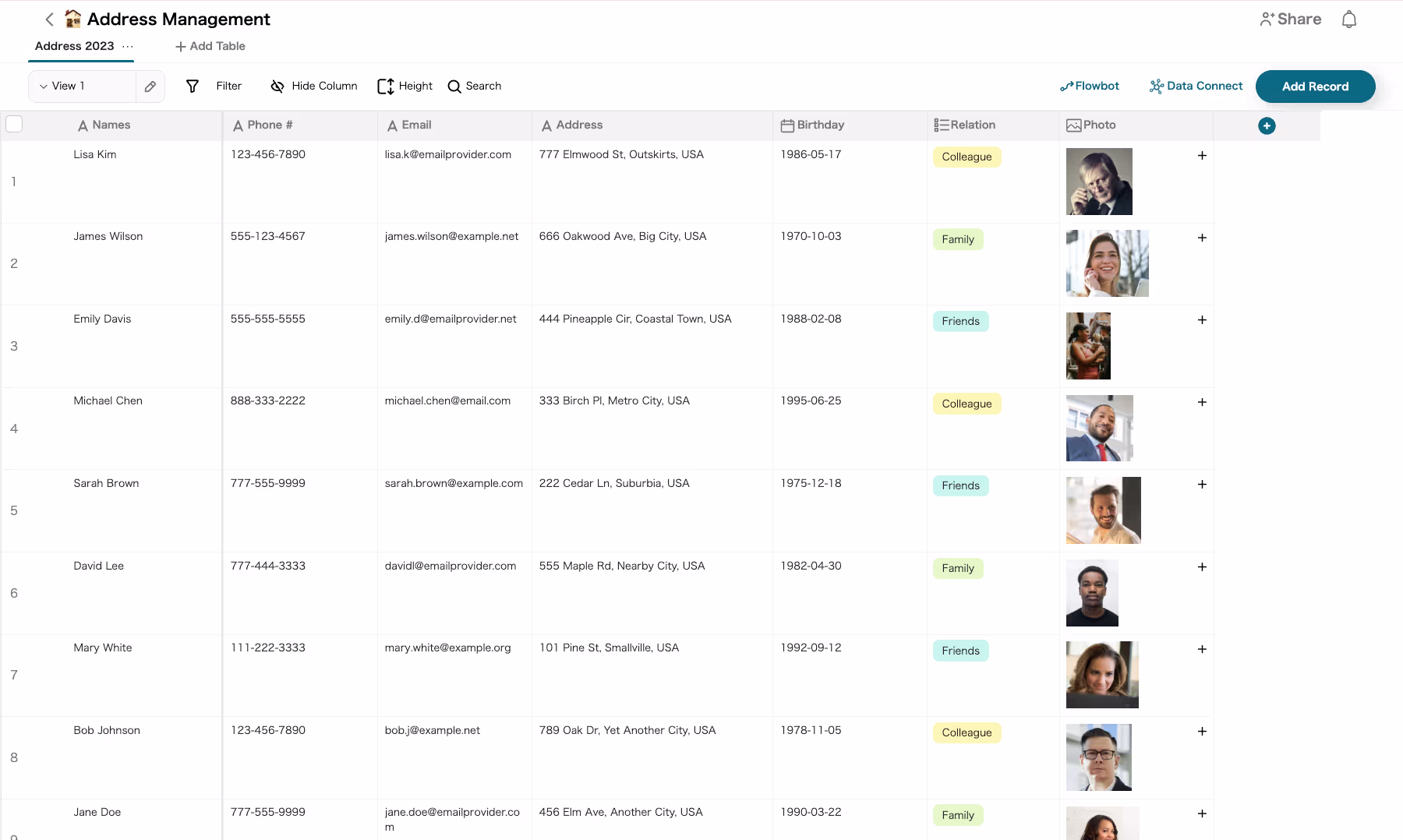Click Add Table tab
This screenshot has height=840, width=1403.
pyautogui.click(x=210, y=47)
